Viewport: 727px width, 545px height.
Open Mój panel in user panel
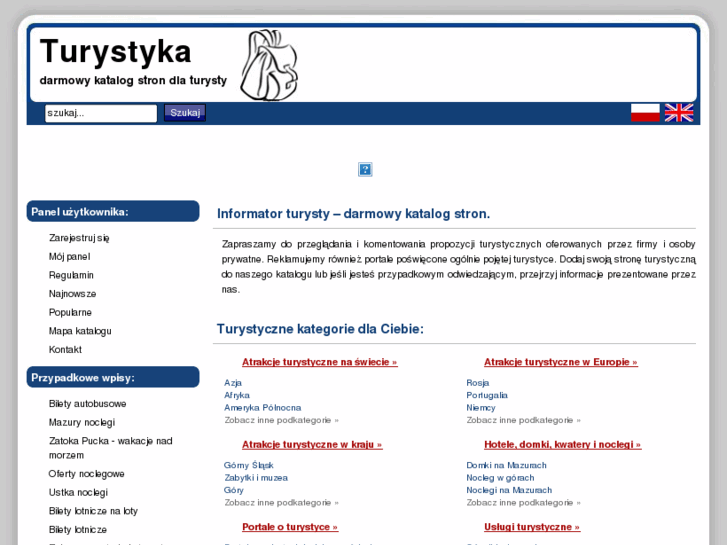(70, 256)
